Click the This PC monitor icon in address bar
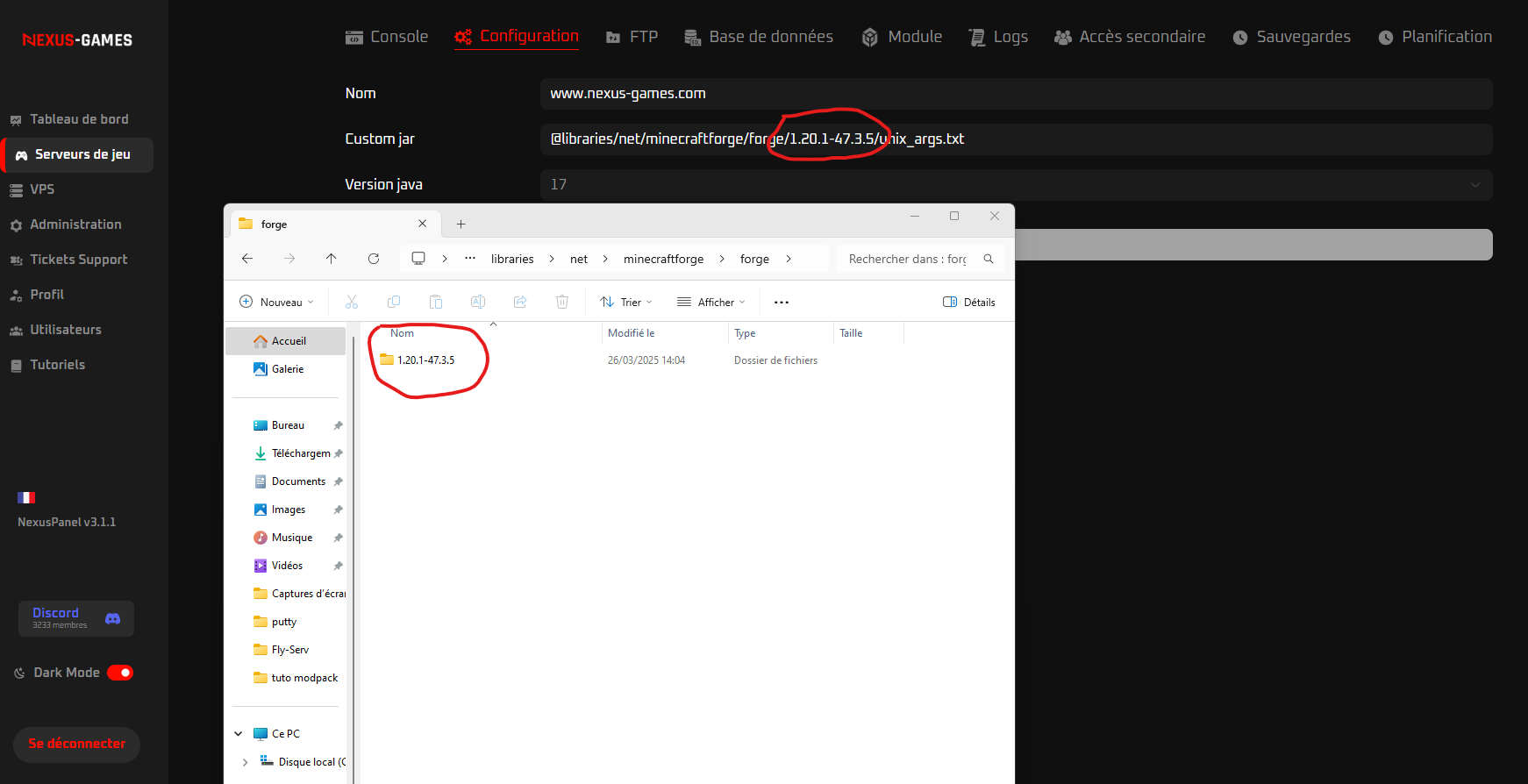This screenshot has width=1528, height=784. point(418,259)
